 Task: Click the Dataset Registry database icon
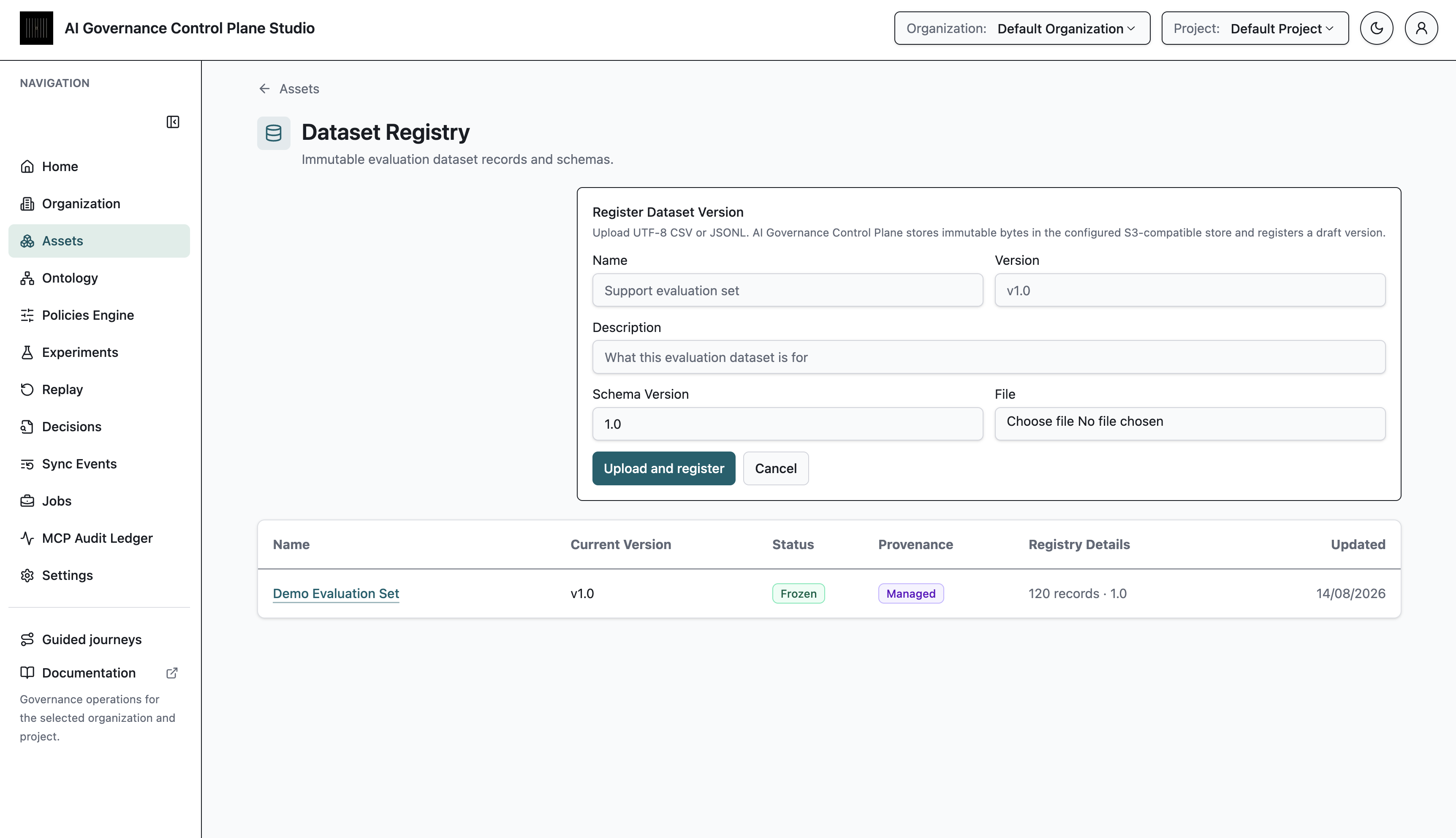(273, 133)
